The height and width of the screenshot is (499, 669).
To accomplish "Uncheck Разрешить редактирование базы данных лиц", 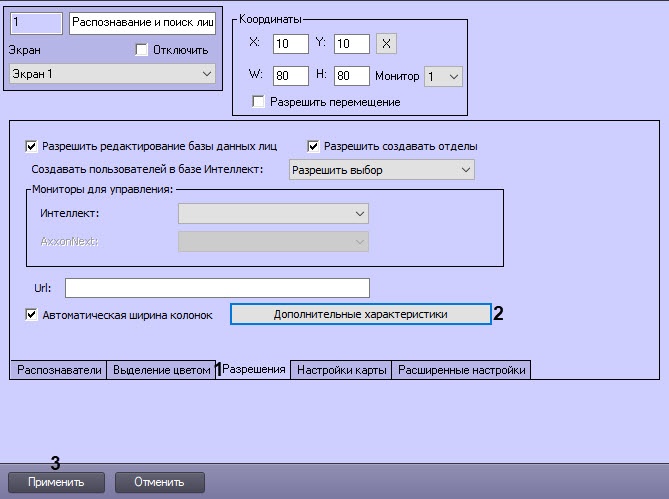I will [31, 146].
